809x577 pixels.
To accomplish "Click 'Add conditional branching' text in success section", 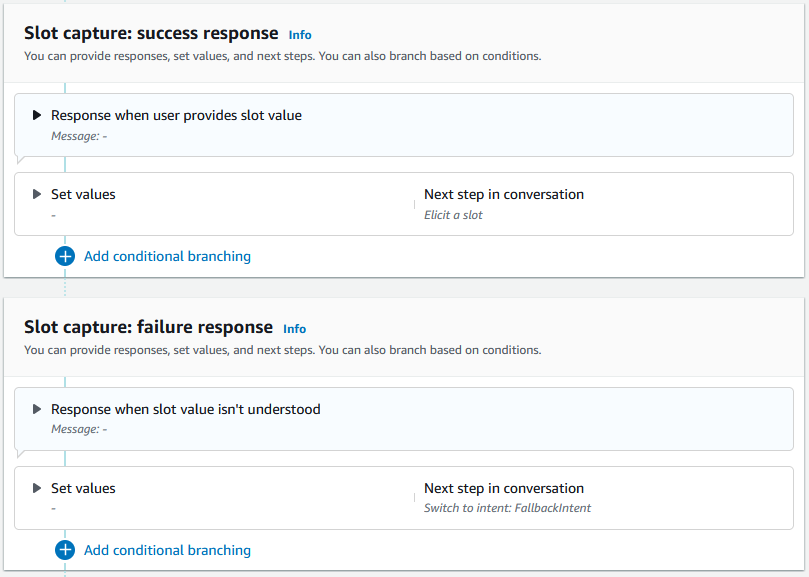I will point(167,256).
